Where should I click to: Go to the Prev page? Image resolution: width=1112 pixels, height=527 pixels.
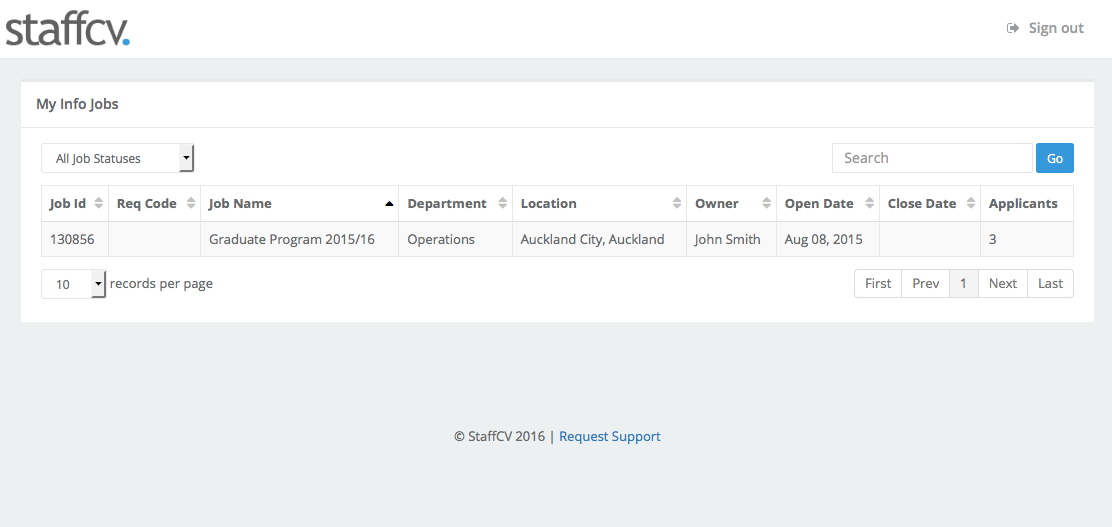[925, 284]
